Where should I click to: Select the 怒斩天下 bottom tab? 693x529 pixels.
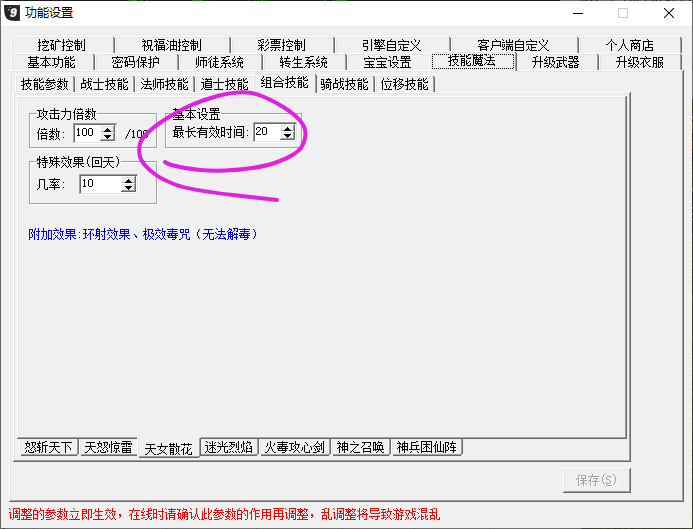(x=49, y=447)
